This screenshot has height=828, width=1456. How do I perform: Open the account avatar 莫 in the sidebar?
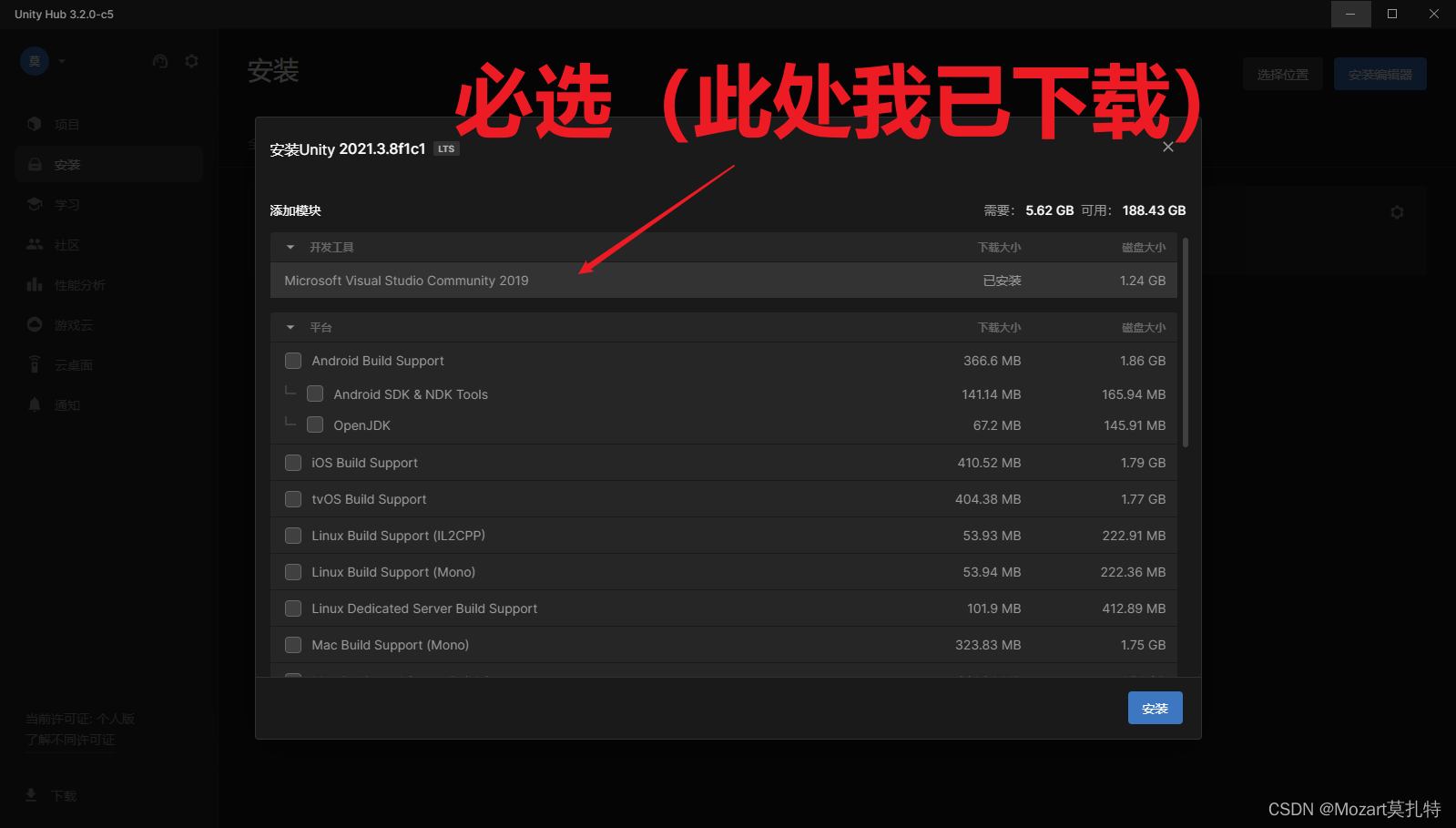click(x=35, y=61)
